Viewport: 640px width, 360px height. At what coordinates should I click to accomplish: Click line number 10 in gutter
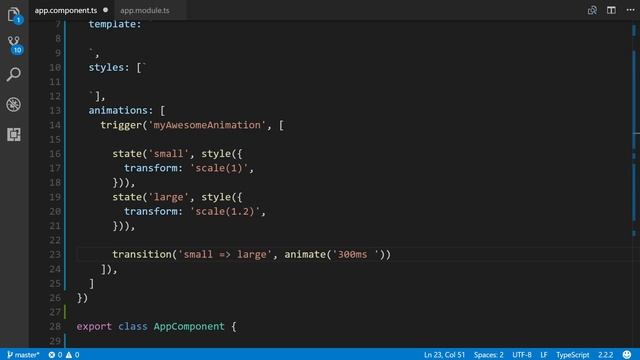click(55, 67)
